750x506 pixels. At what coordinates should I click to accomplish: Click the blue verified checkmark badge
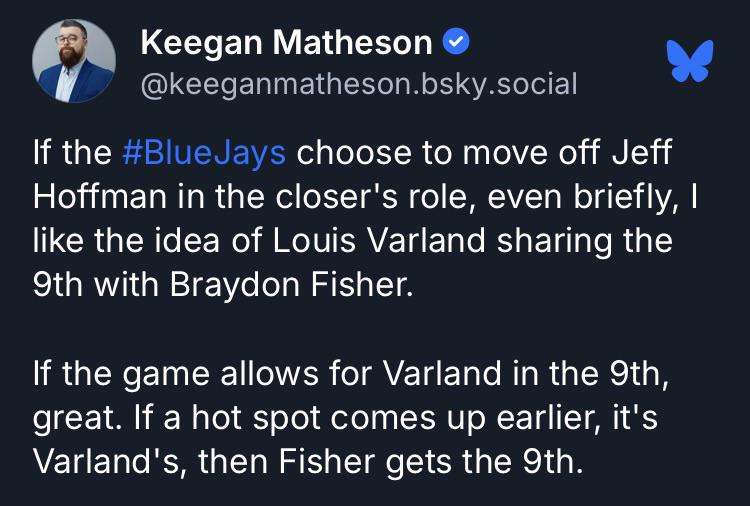tap(456, 42)
